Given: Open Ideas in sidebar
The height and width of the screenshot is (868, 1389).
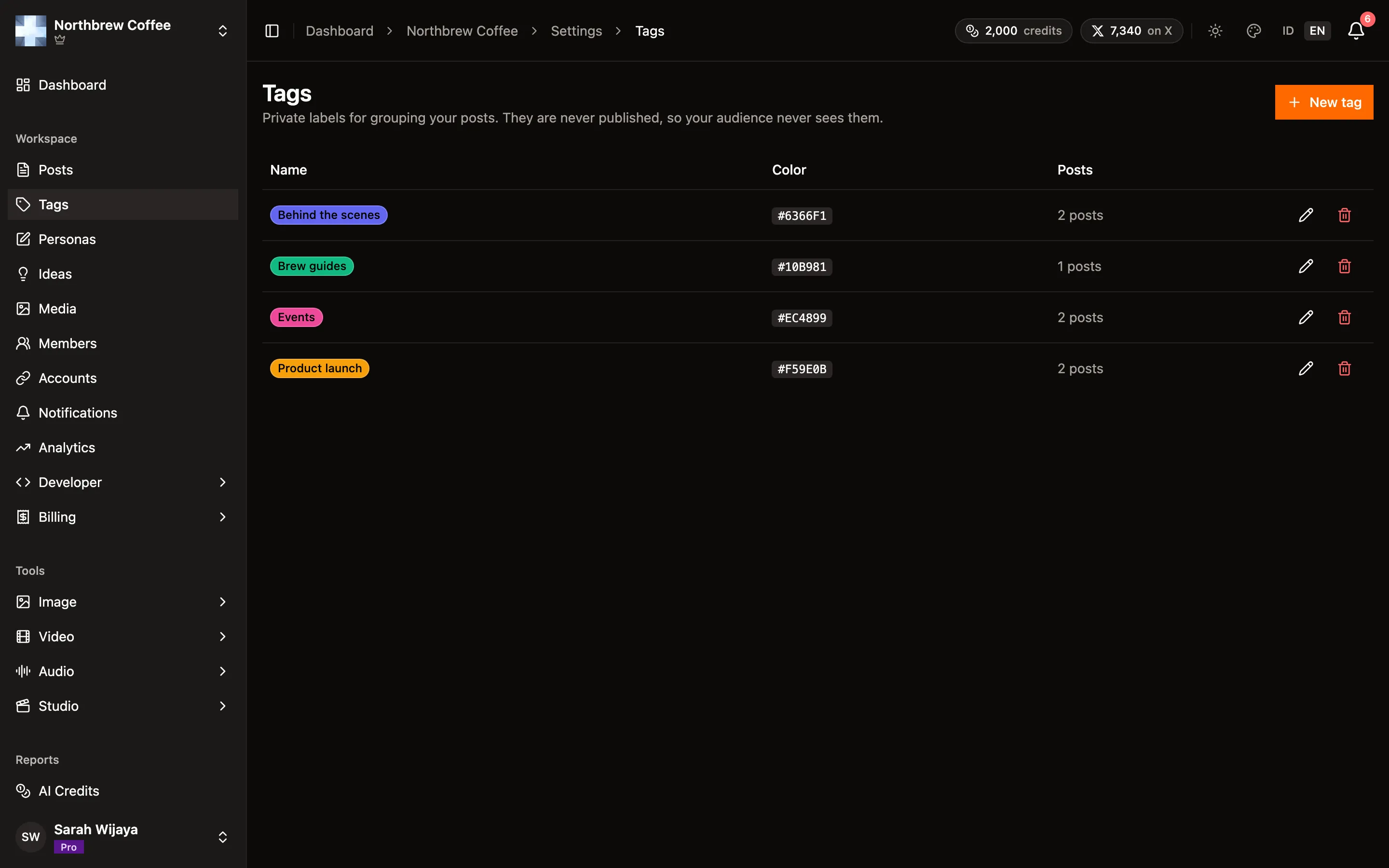Looking at the screenshot, I should pos(123,274).
